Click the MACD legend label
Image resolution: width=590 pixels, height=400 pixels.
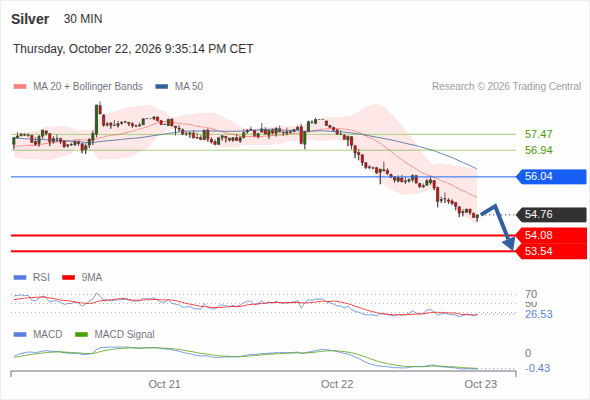(48, 335)
